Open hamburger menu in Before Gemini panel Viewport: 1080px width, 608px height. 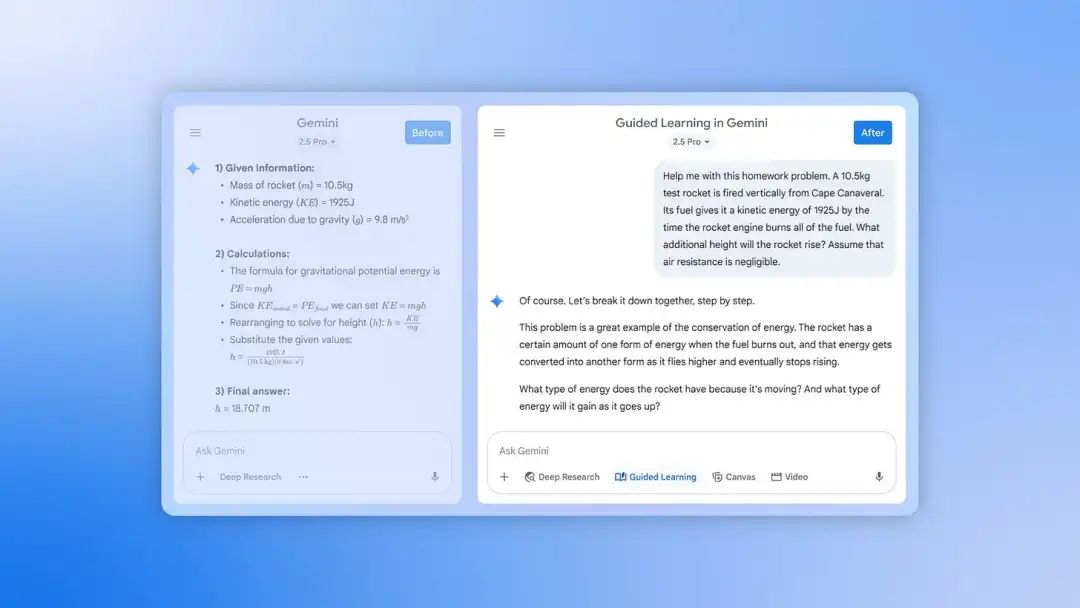[196, 133]
